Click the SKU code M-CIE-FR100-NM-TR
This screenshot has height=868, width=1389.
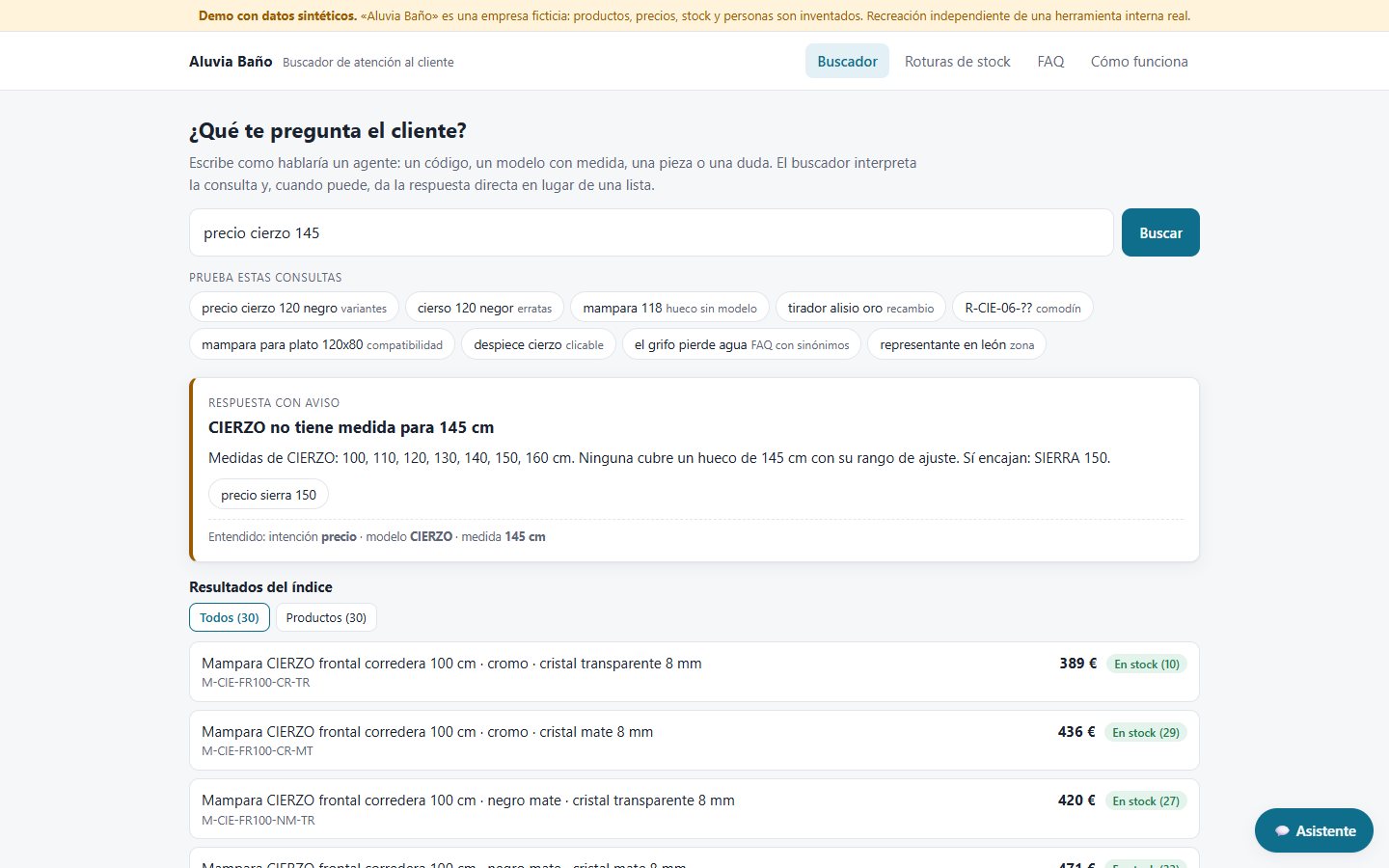pos(259,820)
